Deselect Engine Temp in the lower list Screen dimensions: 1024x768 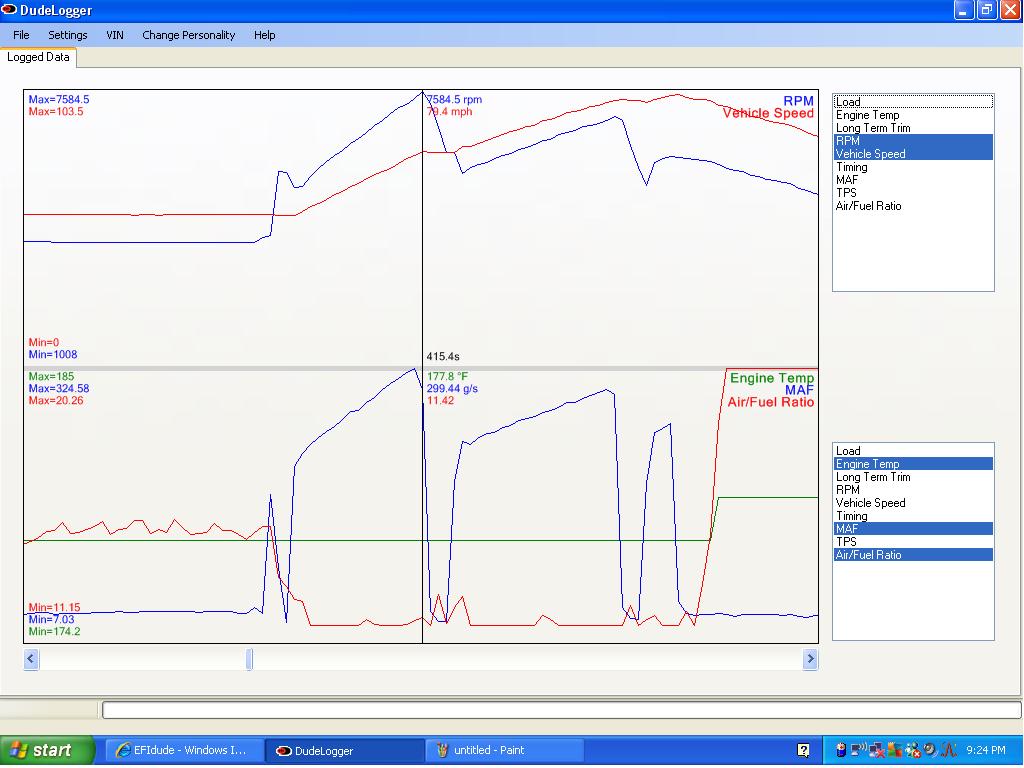coord(913,464)
